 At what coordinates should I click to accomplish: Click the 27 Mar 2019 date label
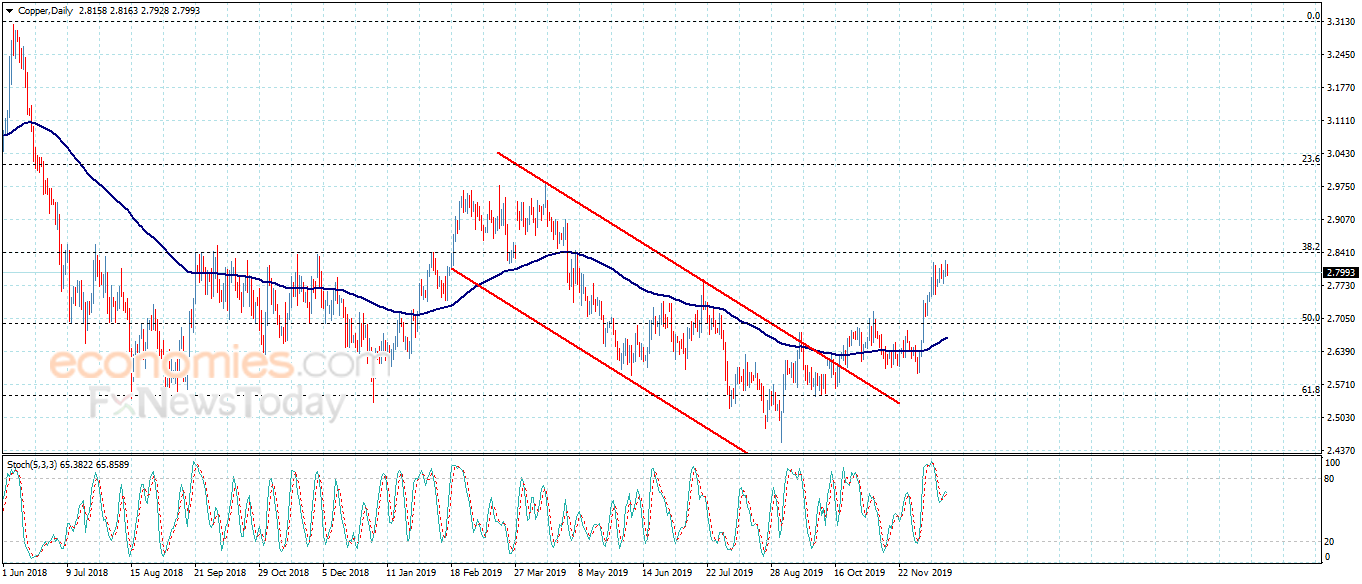point(539,573)
